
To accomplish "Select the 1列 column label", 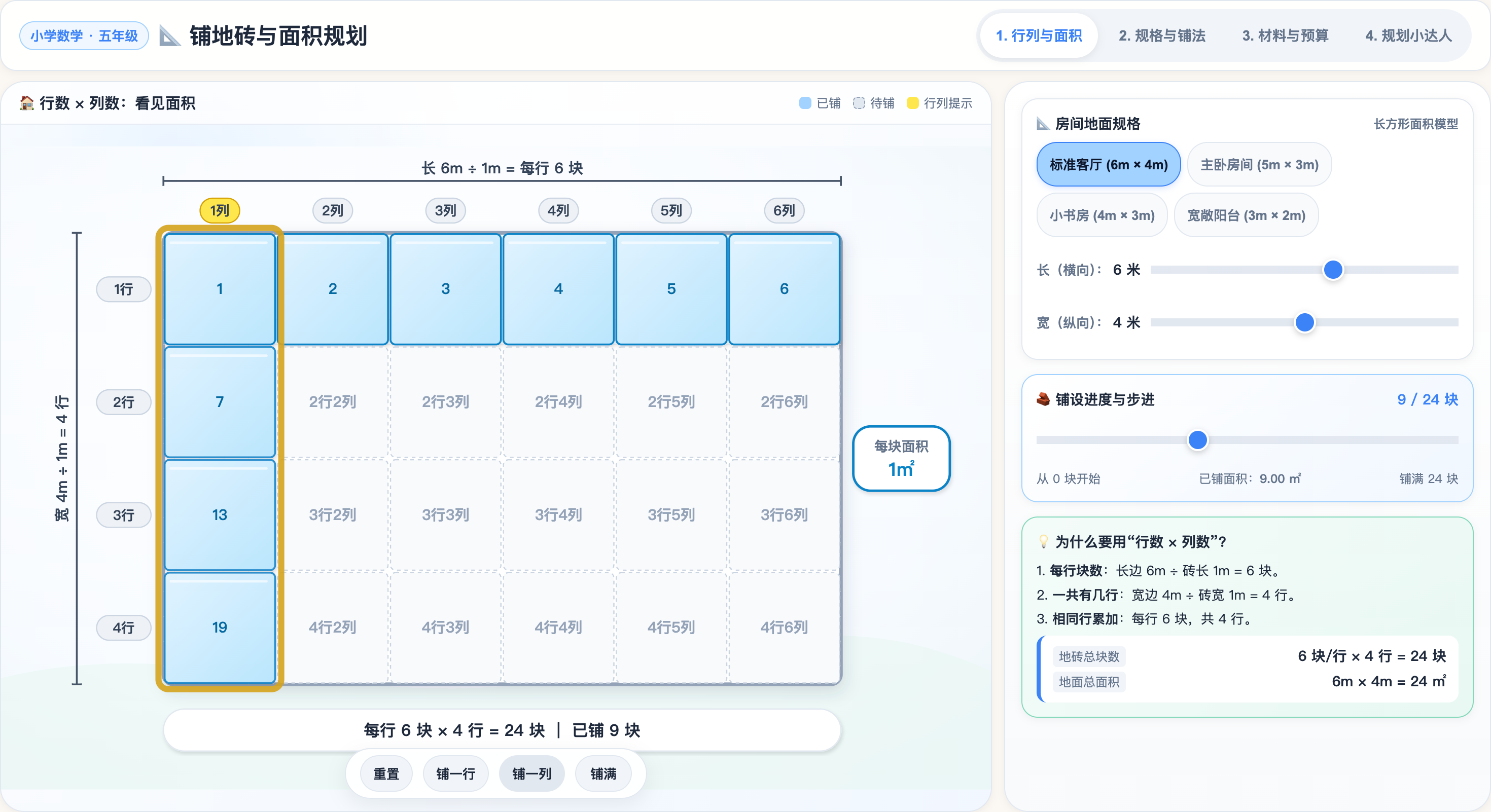I will (220, 210).
